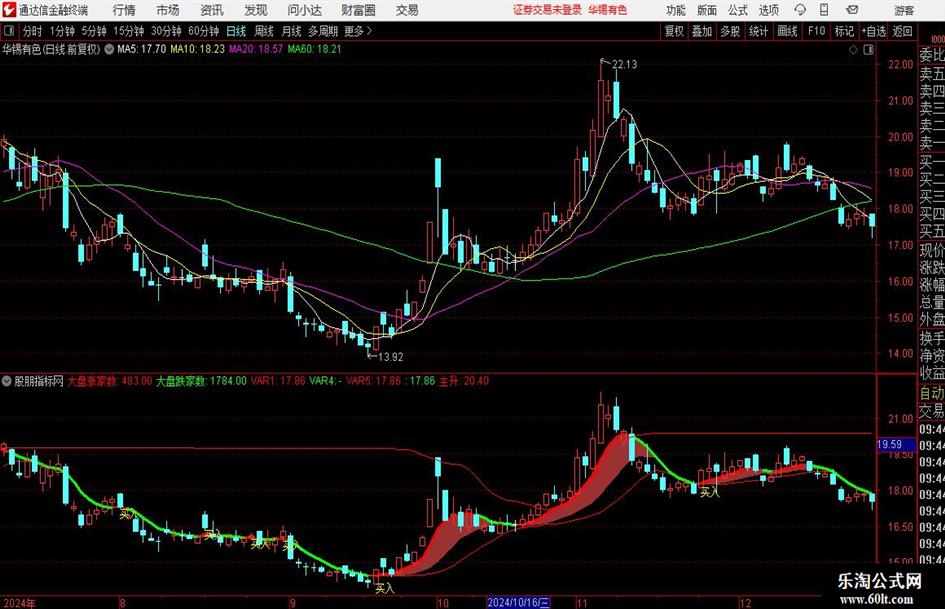Click the 2024/10/16 date marker
Viewport: 945px width, 609px height.
(x=518, y=602)
